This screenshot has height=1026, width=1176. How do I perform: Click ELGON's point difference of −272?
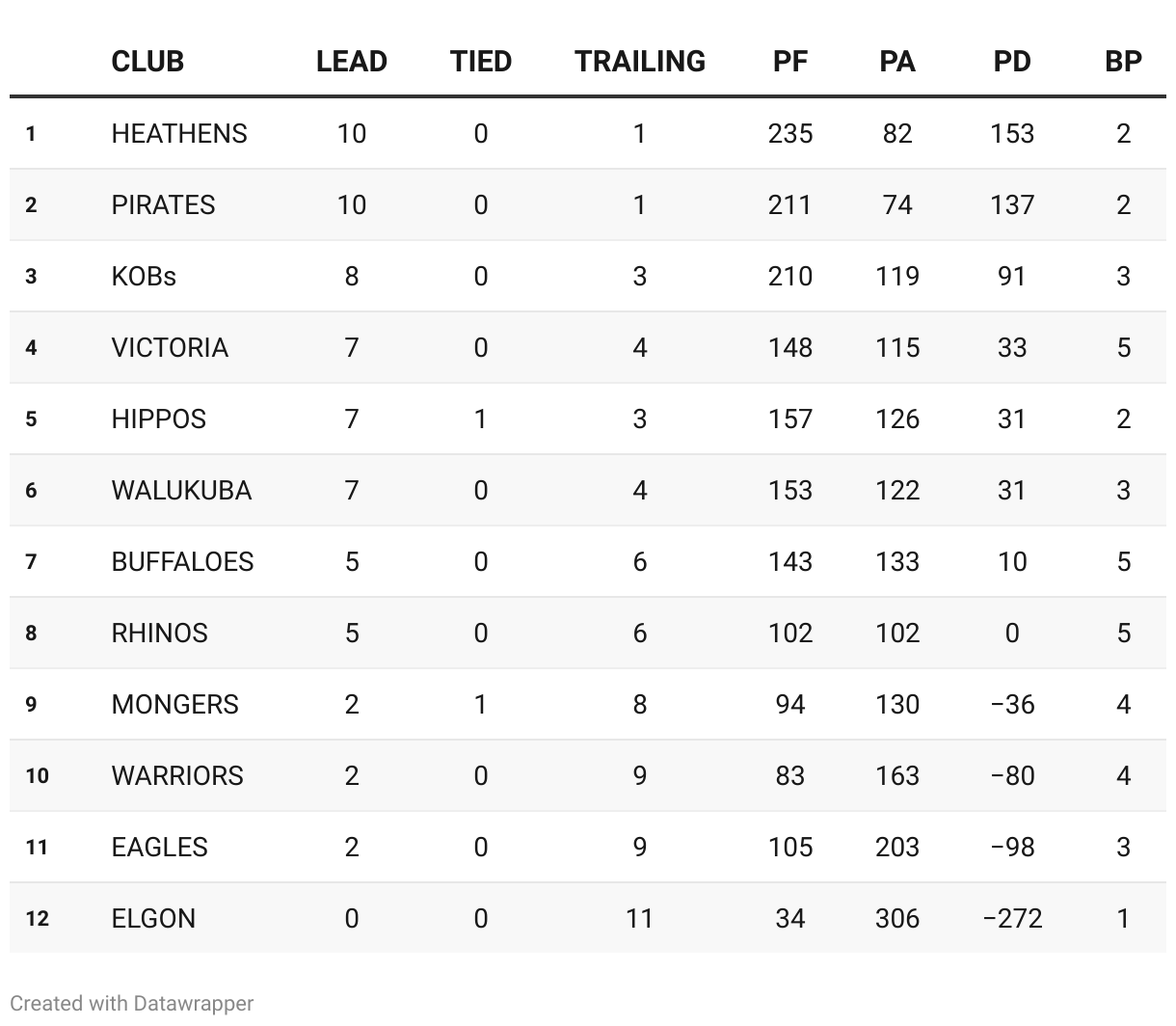pos(1012,918)
